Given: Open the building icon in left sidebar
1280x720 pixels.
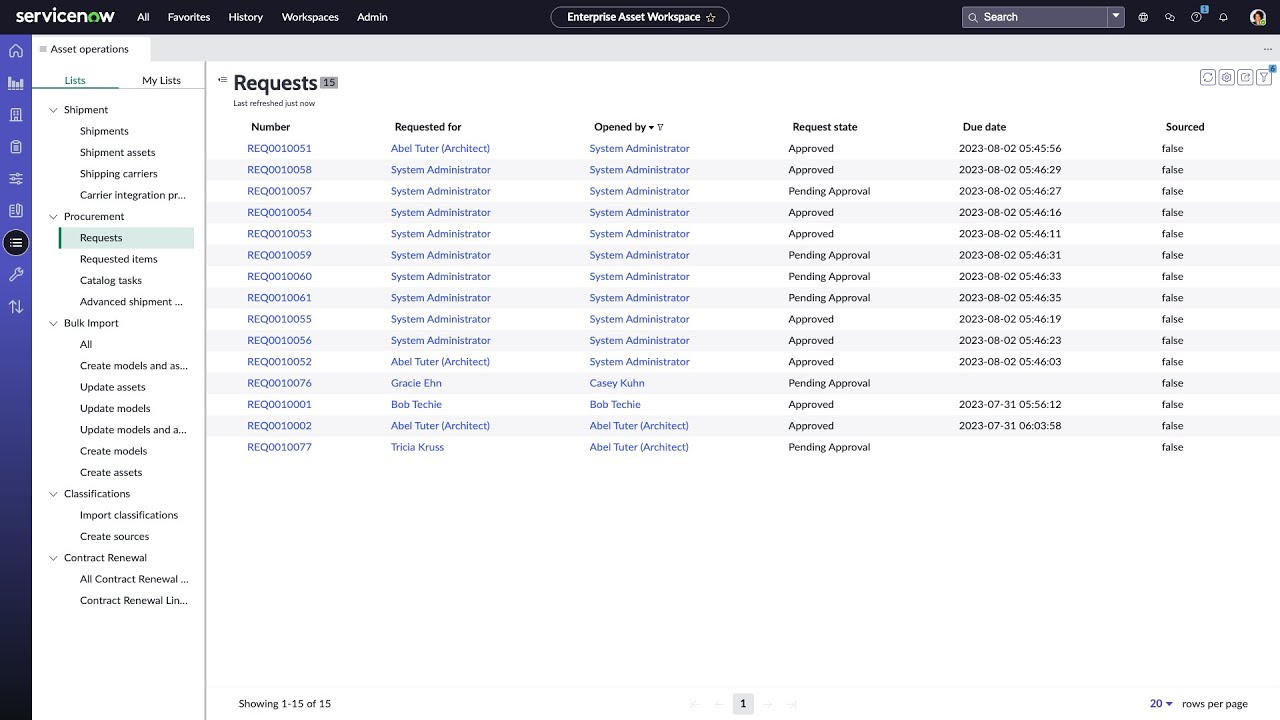Looking at the screenshot, I should point(16,115).
